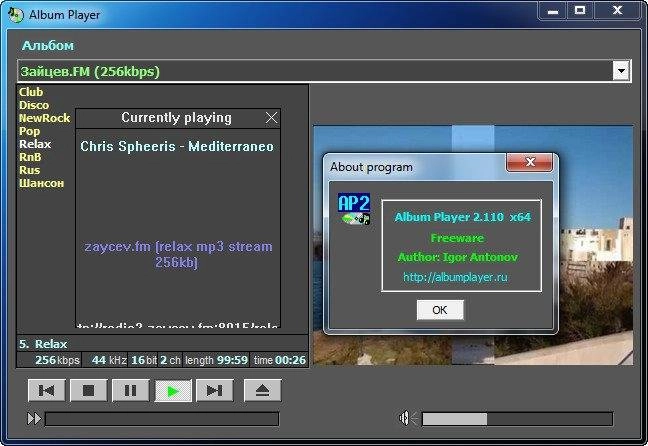Select the Rus station
648x446 pixels.
(x=30, y=170)
